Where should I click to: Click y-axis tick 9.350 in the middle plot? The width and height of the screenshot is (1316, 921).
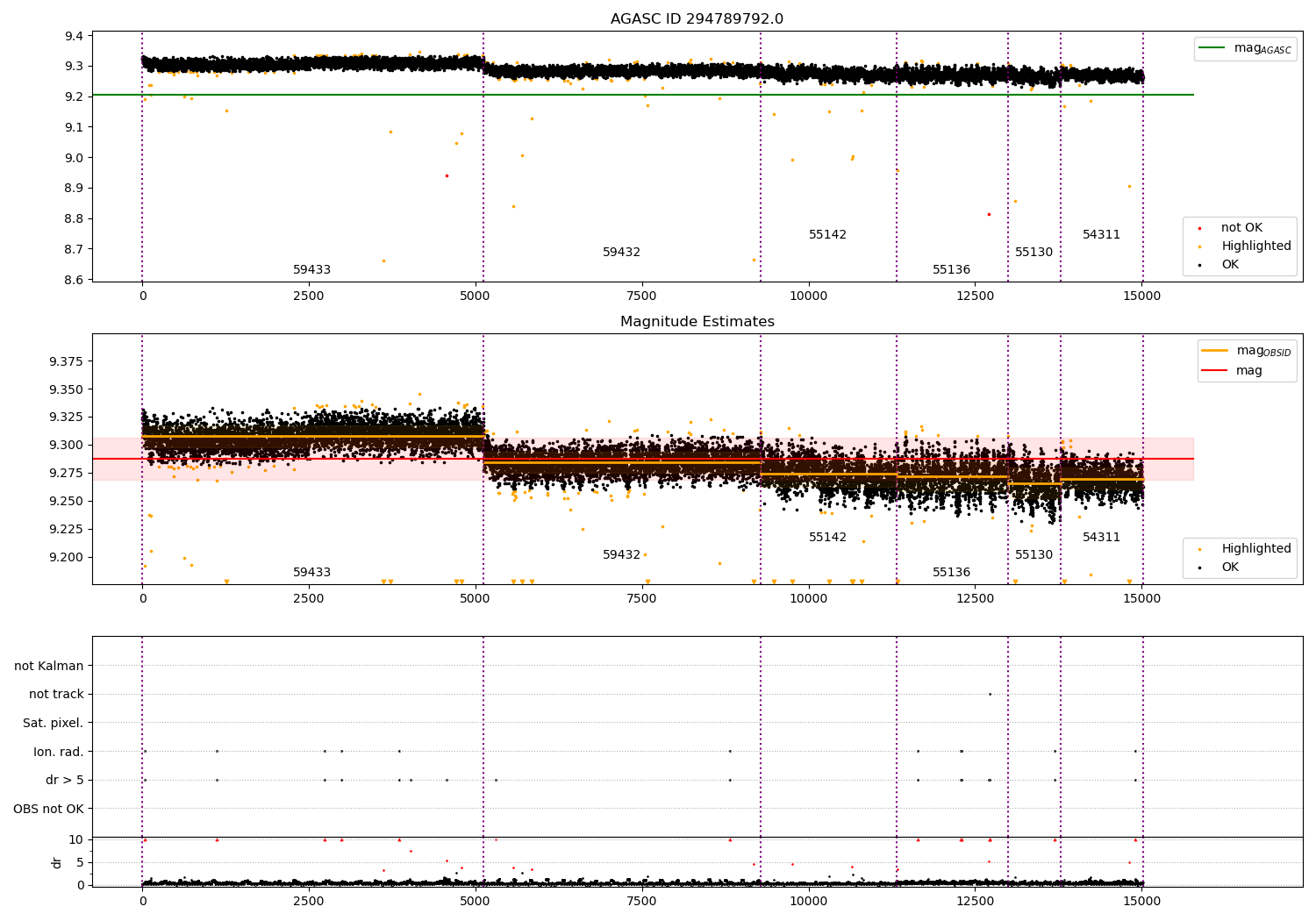click(67, 389)
